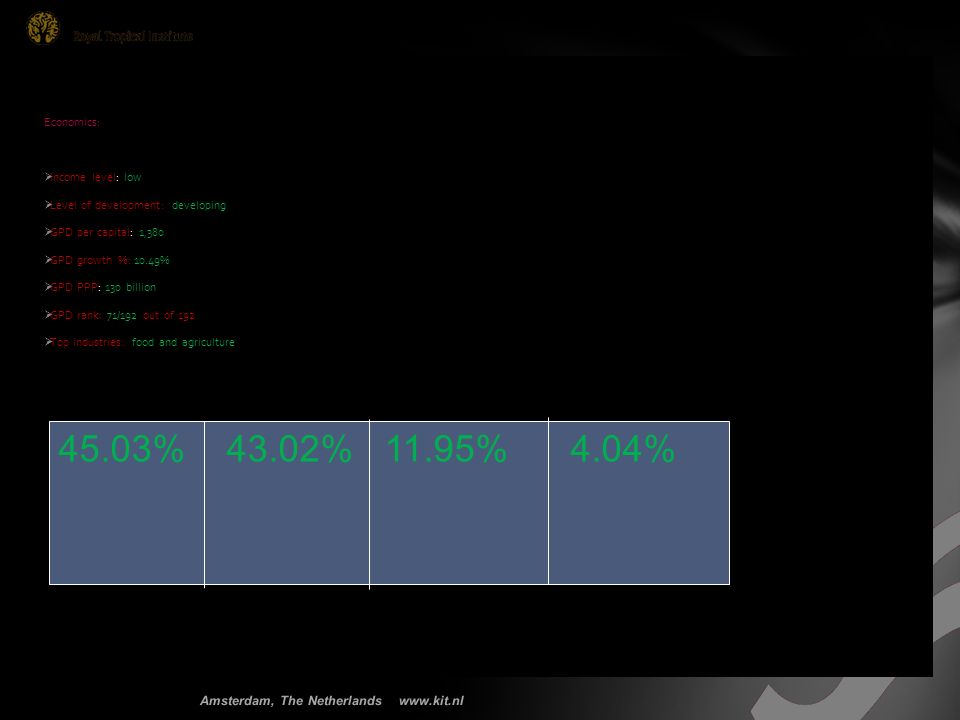The height and width of the screenshot is (720, 960).
Task: Click the 'Royal Tropical Institute' header text
Action: tap(133, 36)
